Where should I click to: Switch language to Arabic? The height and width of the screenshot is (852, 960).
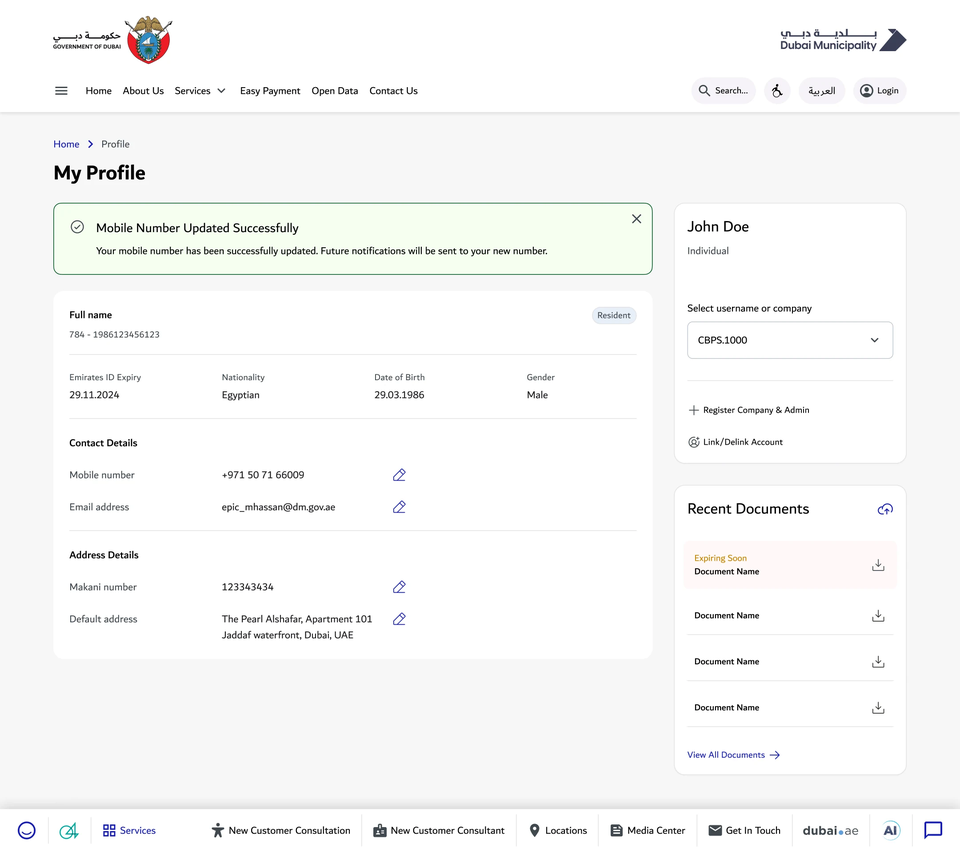[822, 91]
